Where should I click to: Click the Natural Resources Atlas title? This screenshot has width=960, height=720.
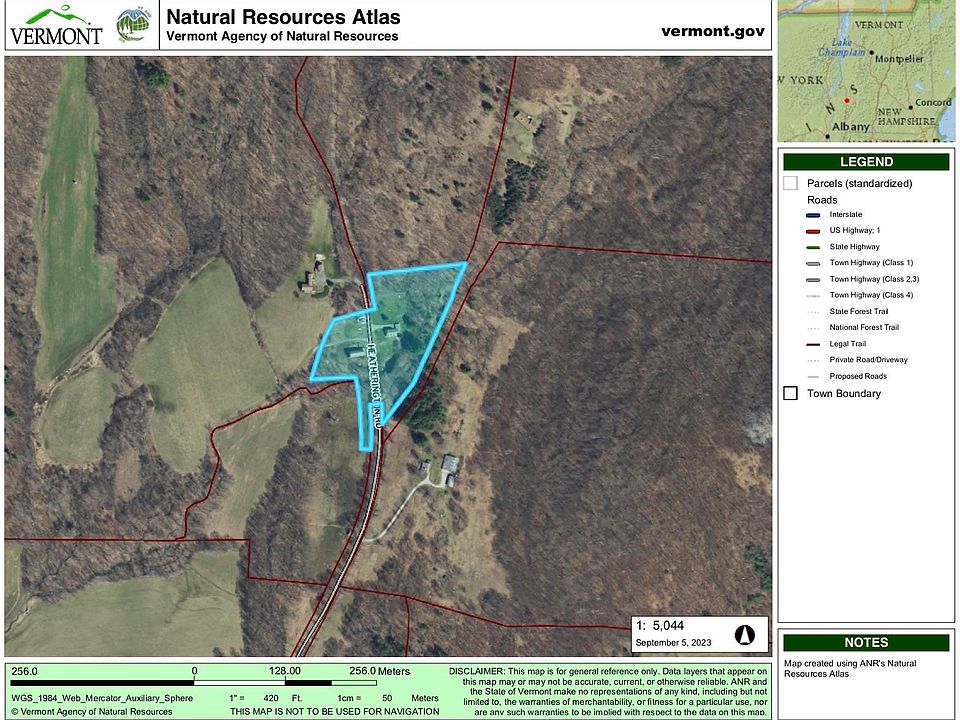pos(283,17)
